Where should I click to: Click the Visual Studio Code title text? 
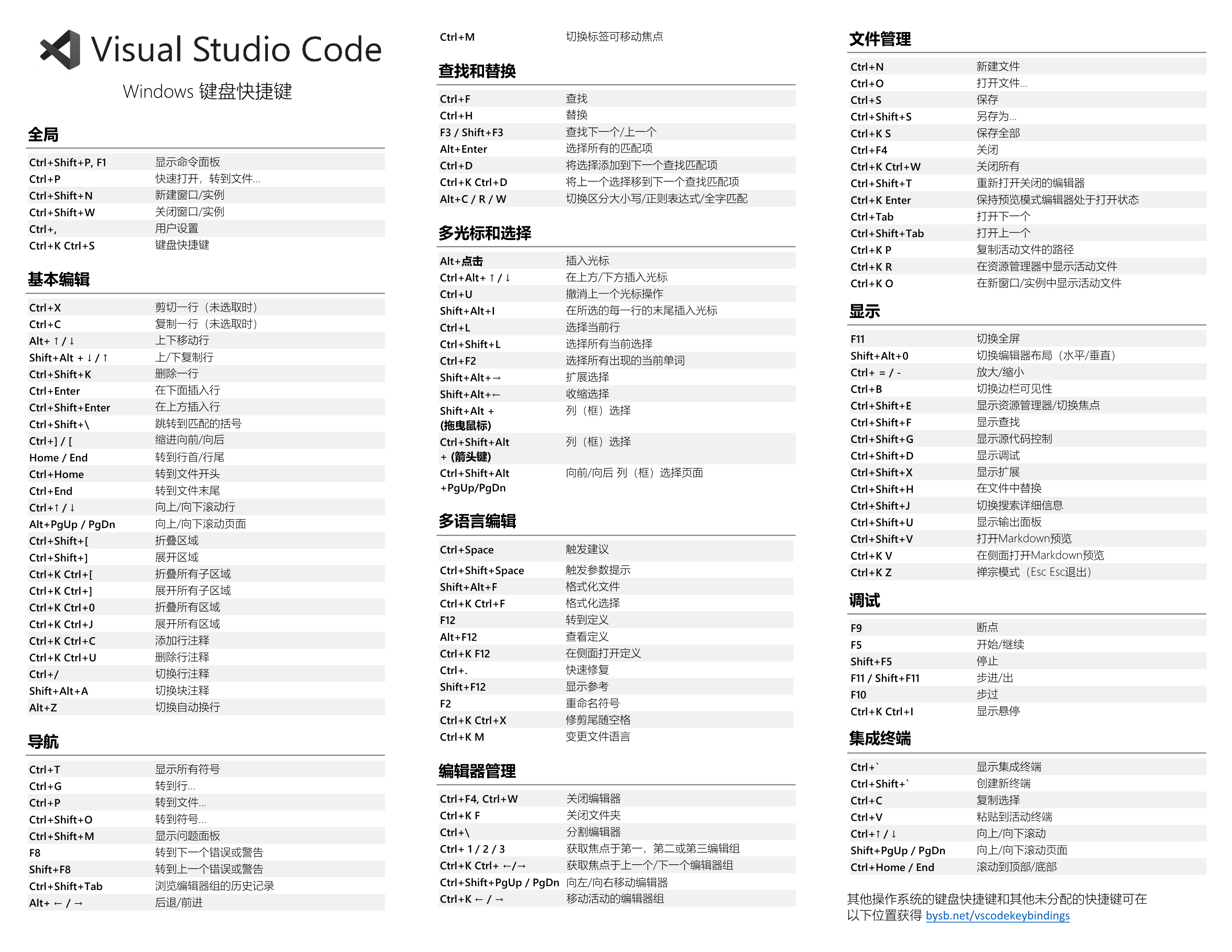coord(236,50)
